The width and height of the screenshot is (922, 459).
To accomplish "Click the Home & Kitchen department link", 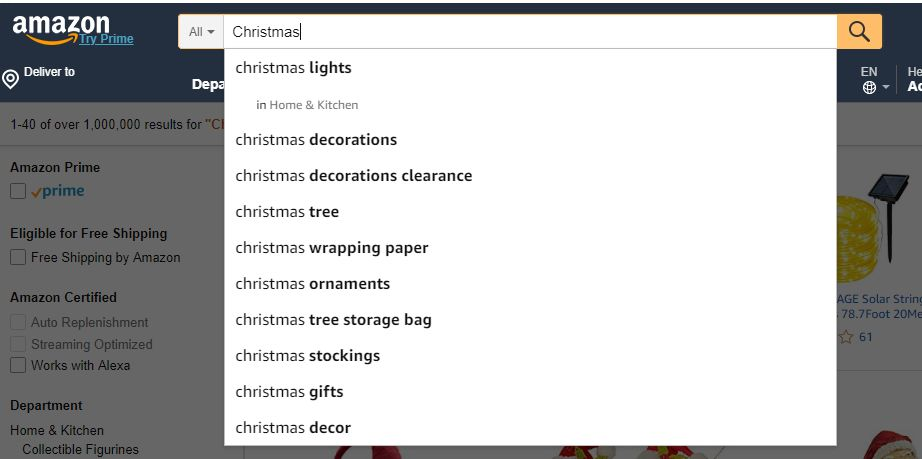I will 56,430.
